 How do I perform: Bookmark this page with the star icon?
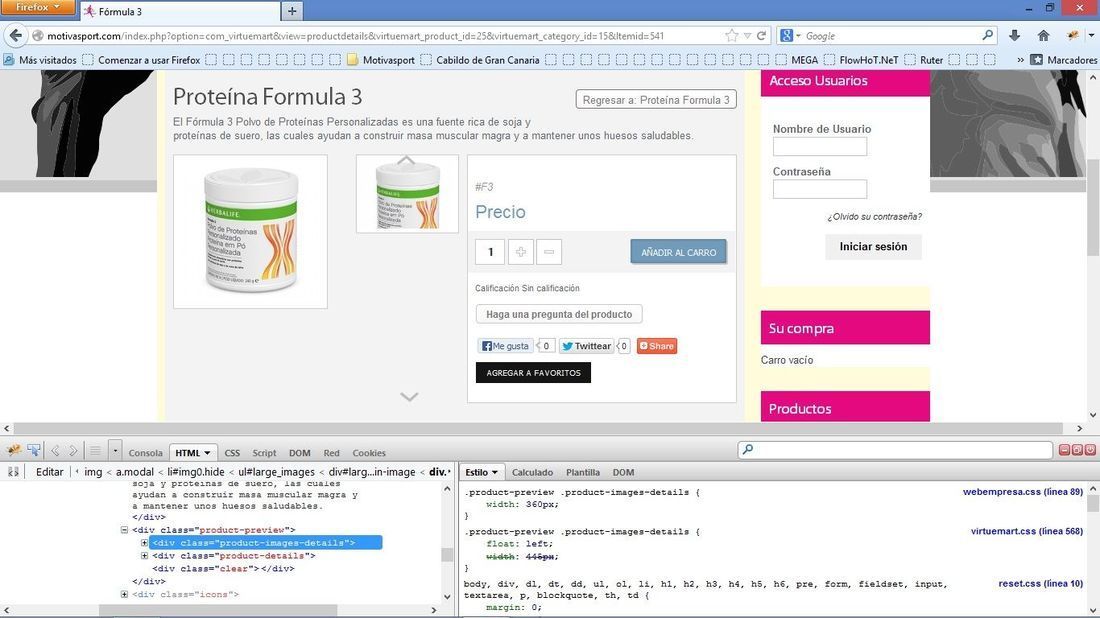pos(732,36)
